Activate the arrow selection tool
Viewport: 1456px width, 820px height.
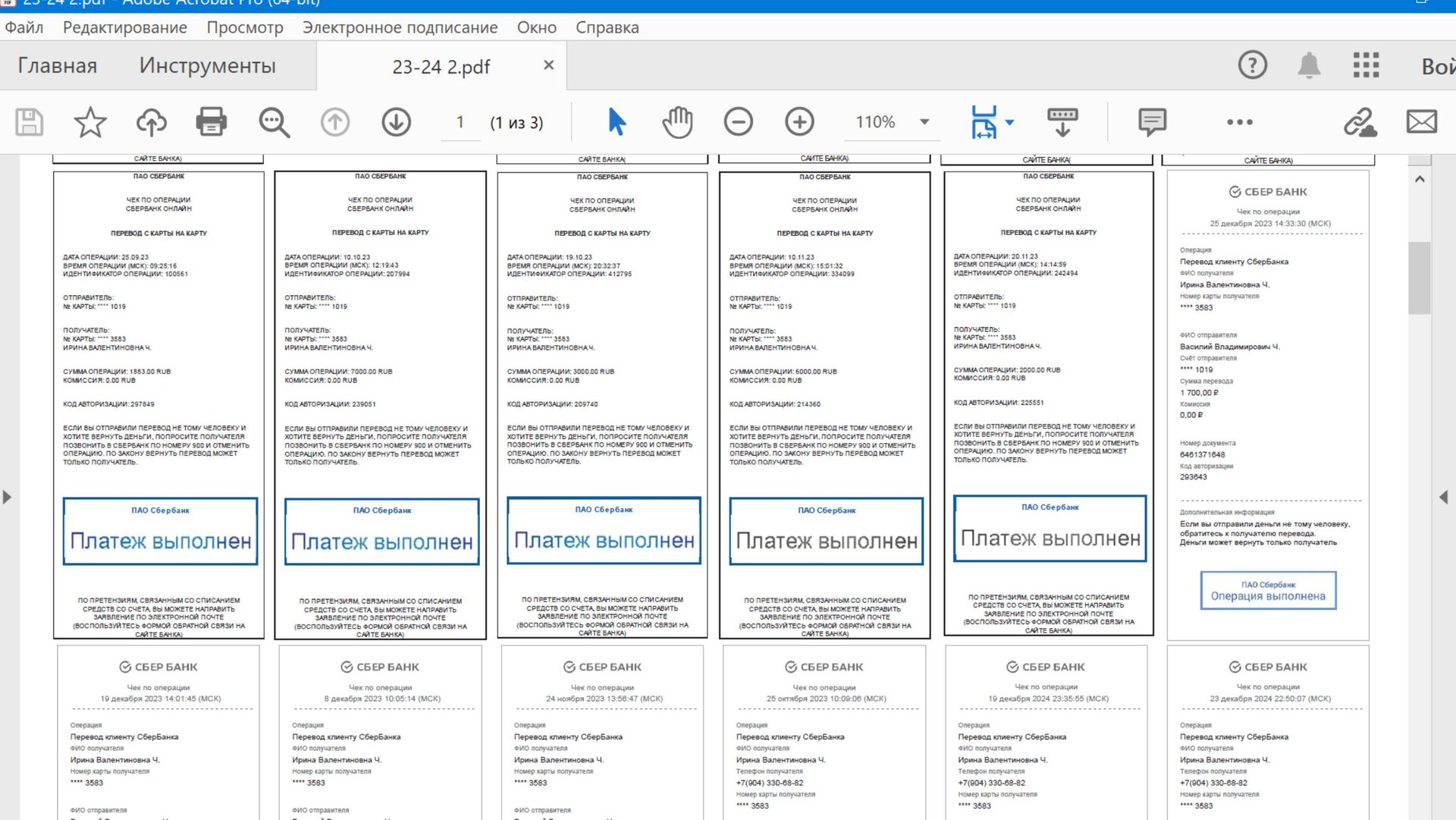pos(617,122)
